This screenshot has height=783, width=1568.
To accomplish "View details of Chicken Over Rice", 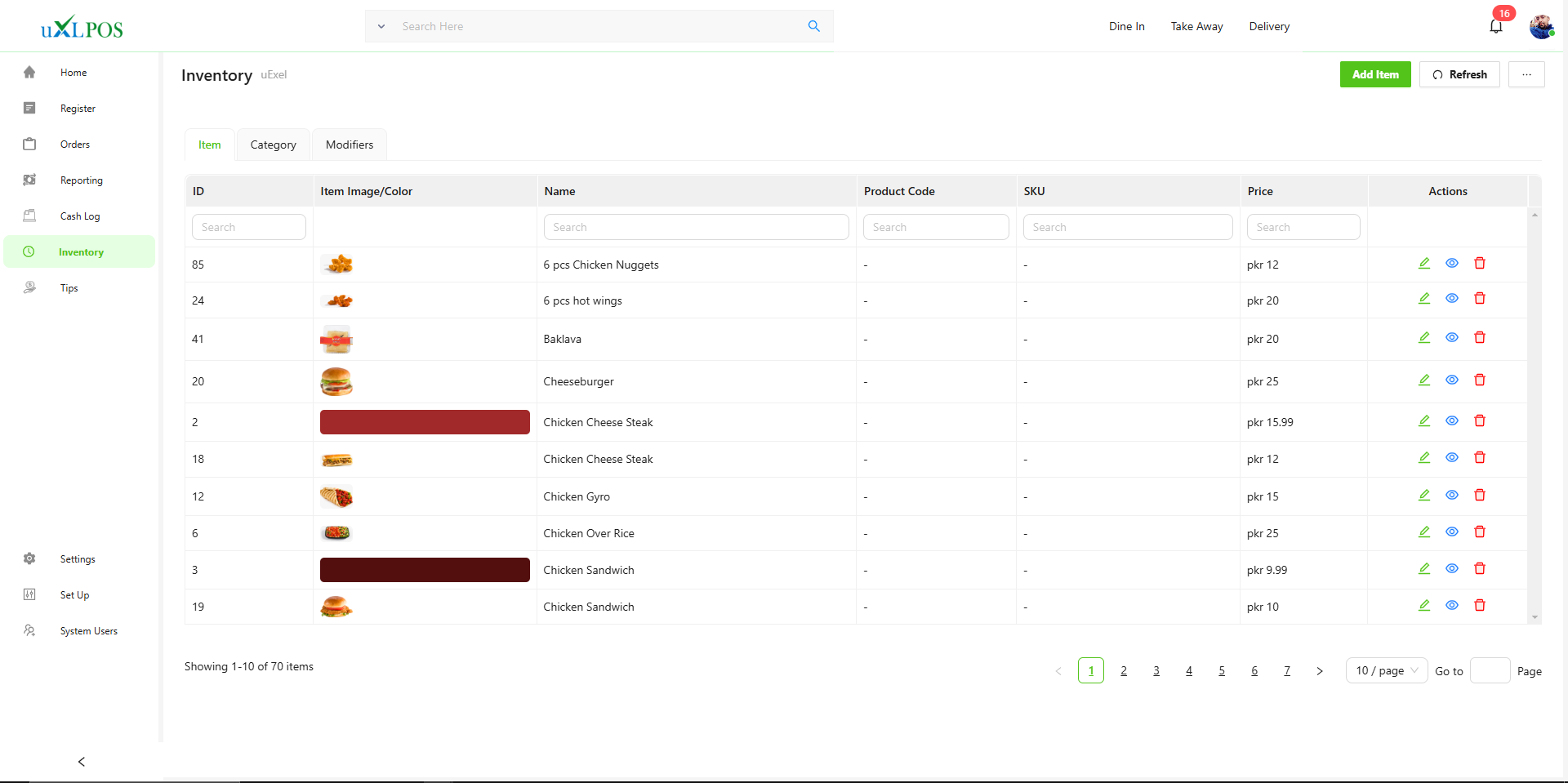I will (1451, 532).
